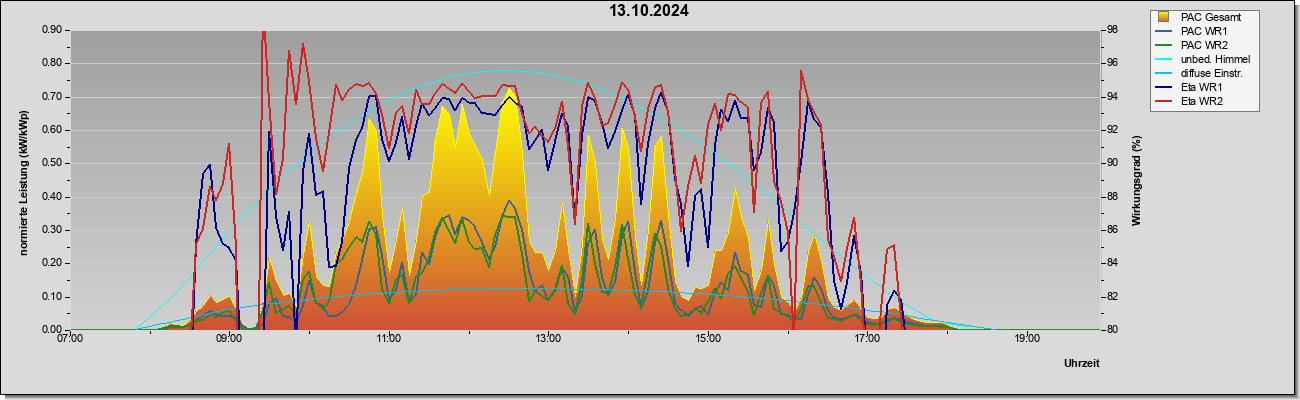The width and height of the screenshot is (1300, 400).
Task: Click the 19:00 time axis tick
Action: [x=1027, y=339]
